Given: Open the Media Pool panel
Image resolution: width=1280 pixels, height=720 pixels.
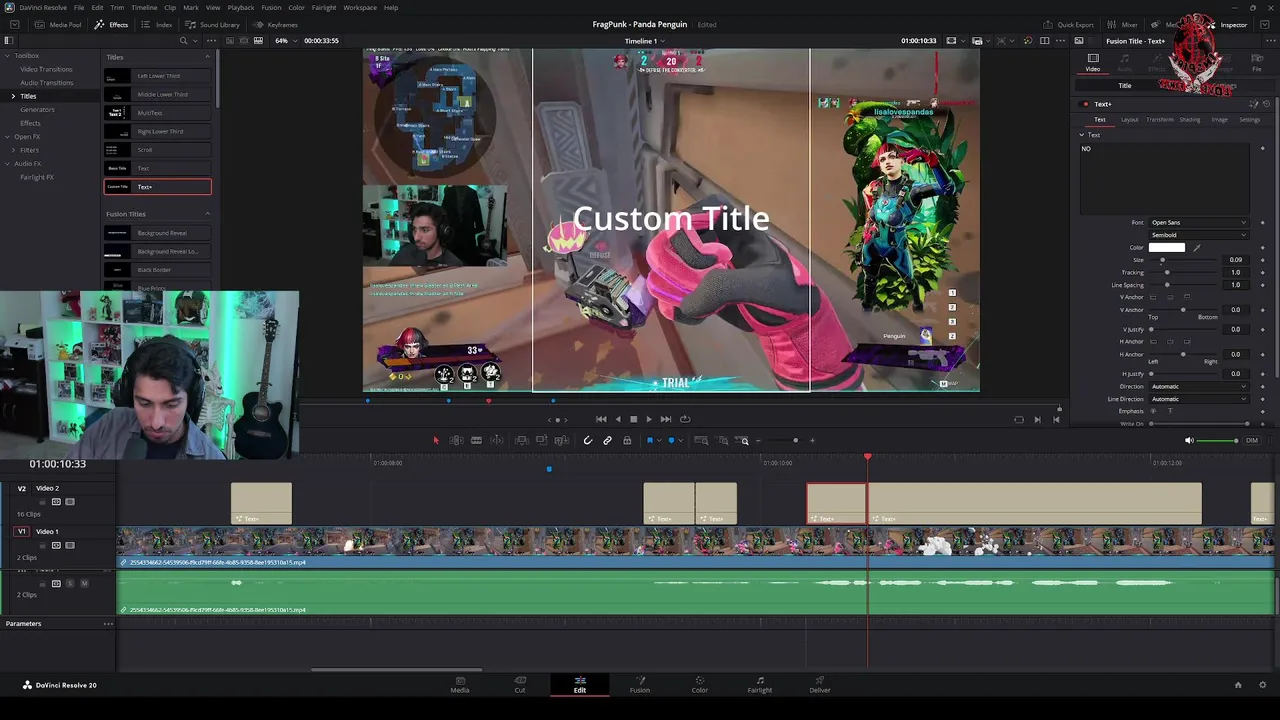Looking at the screenshot, I should [x=59, y=25].
